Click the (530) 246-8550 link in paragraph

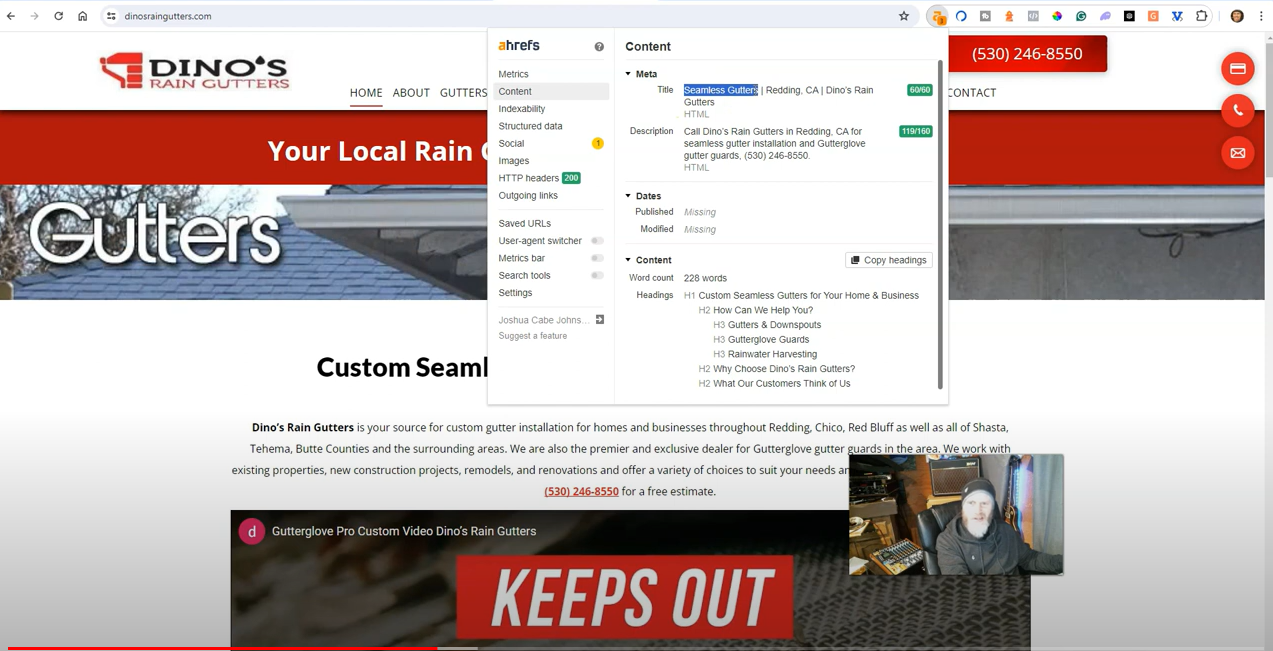(x=581, y=491)
